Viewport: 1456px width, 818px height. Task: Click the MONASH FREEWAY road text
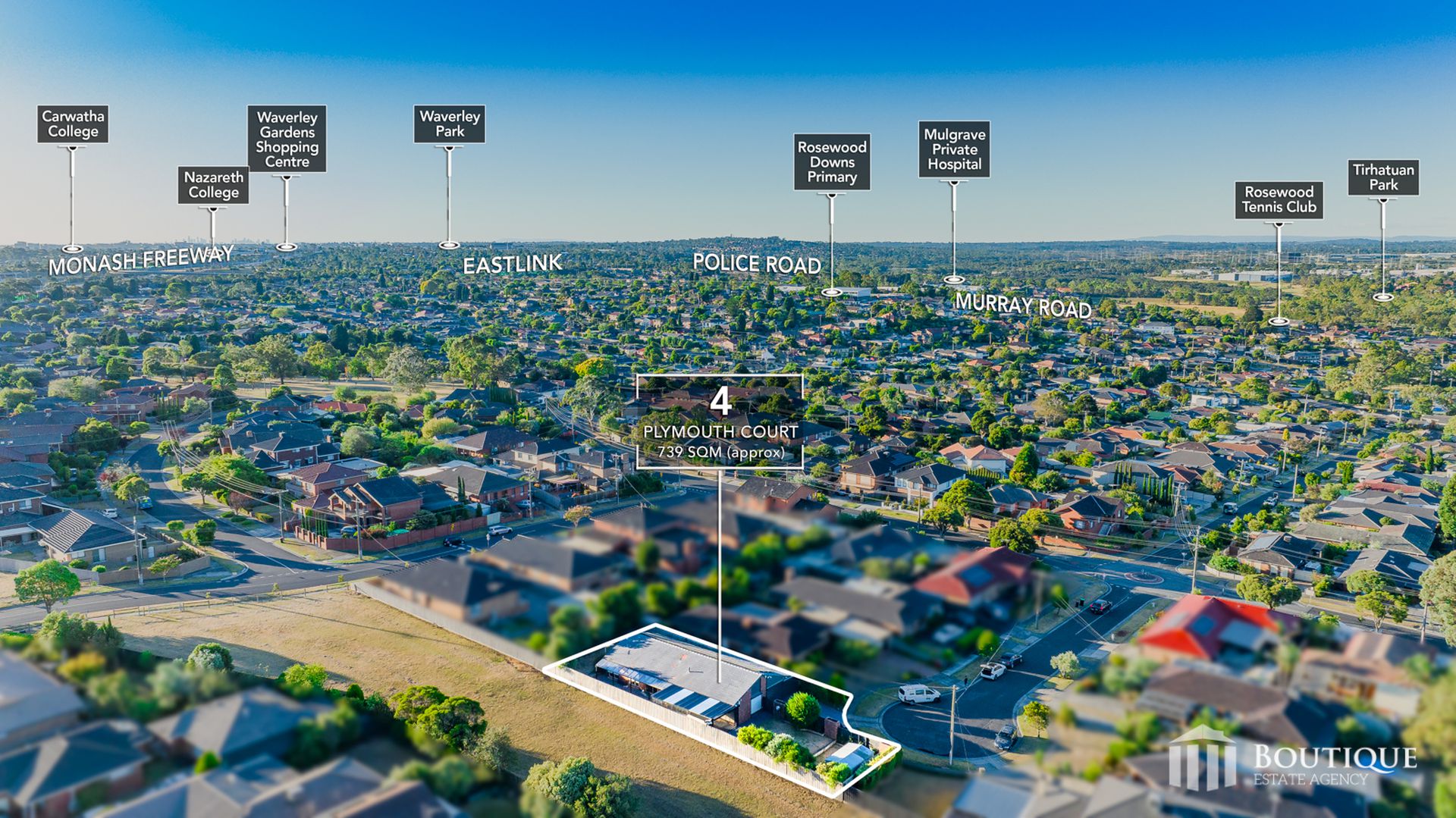click(x=141, y=260)
